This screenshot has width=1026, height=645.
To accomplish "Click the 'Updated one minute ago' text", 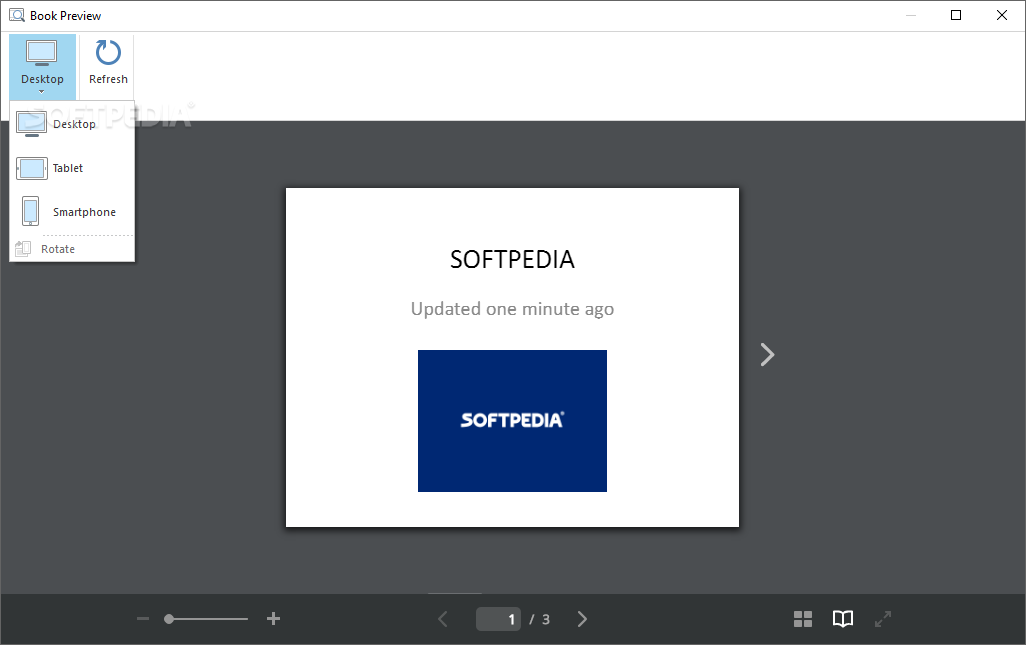I will pos(512,309).
